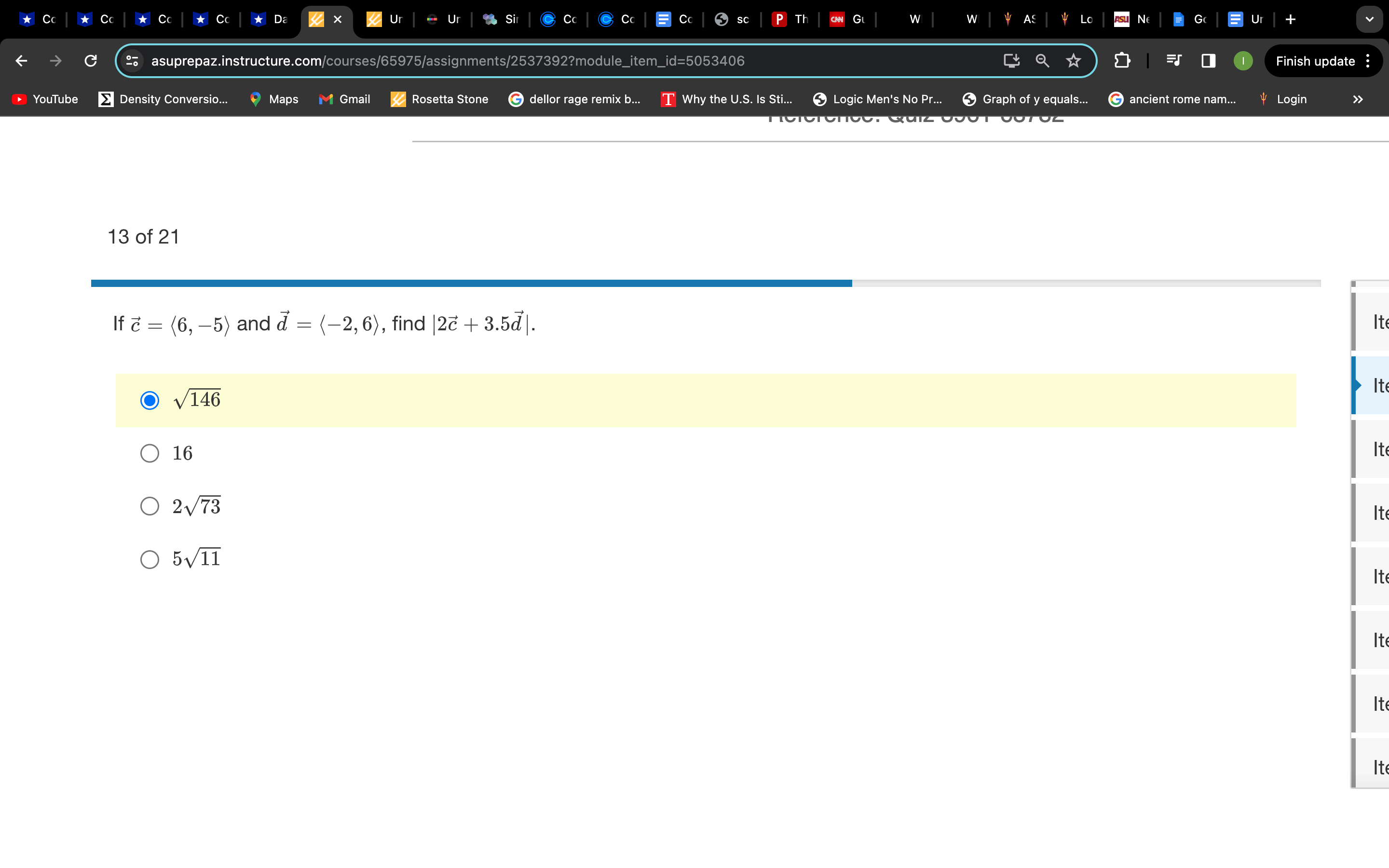Click the browser profile avatar icon
1389x868 pixels.
[x=1244, y=61]
